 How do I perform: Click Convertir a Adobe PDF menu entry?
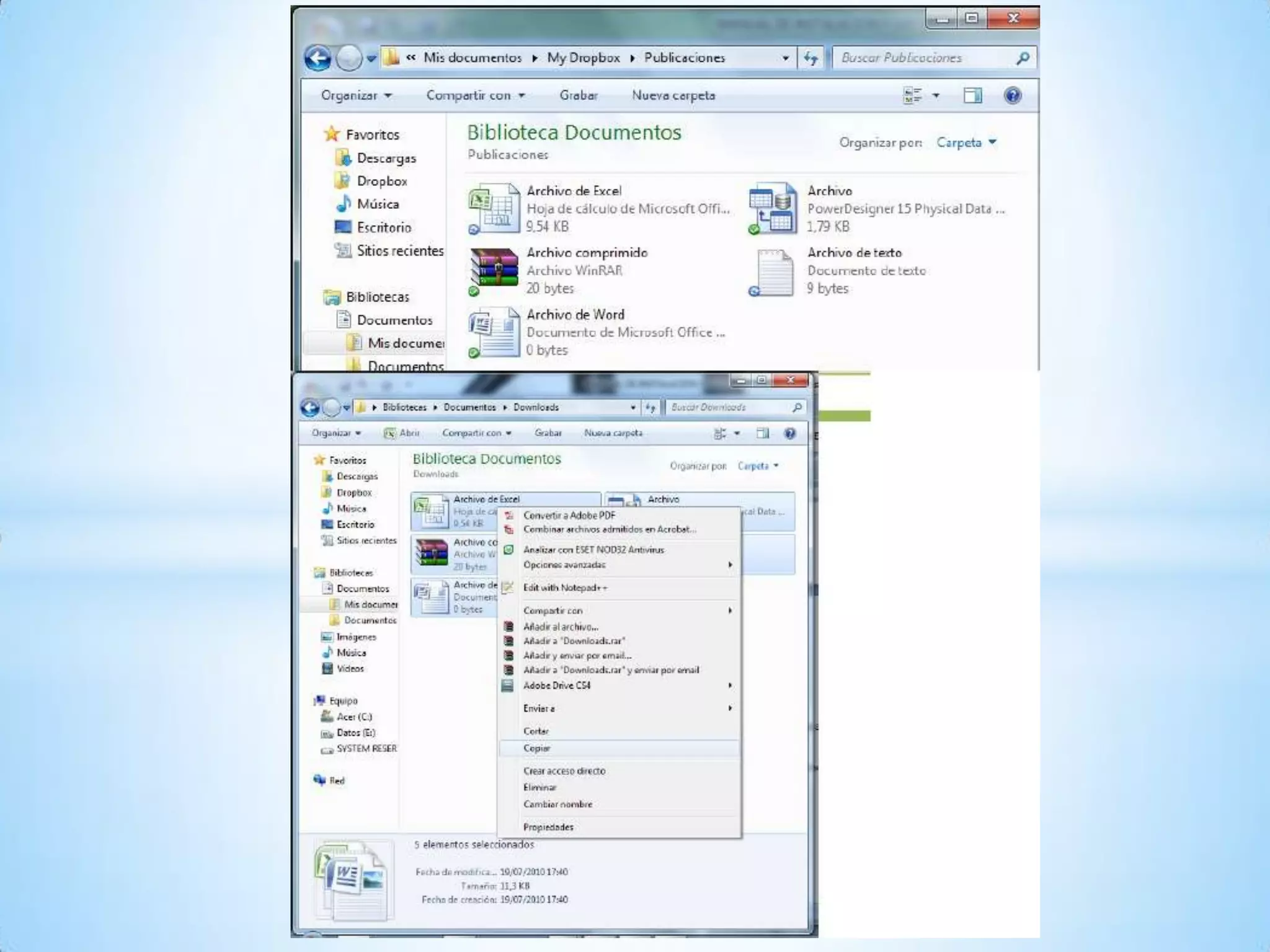(x=569, y=515)
